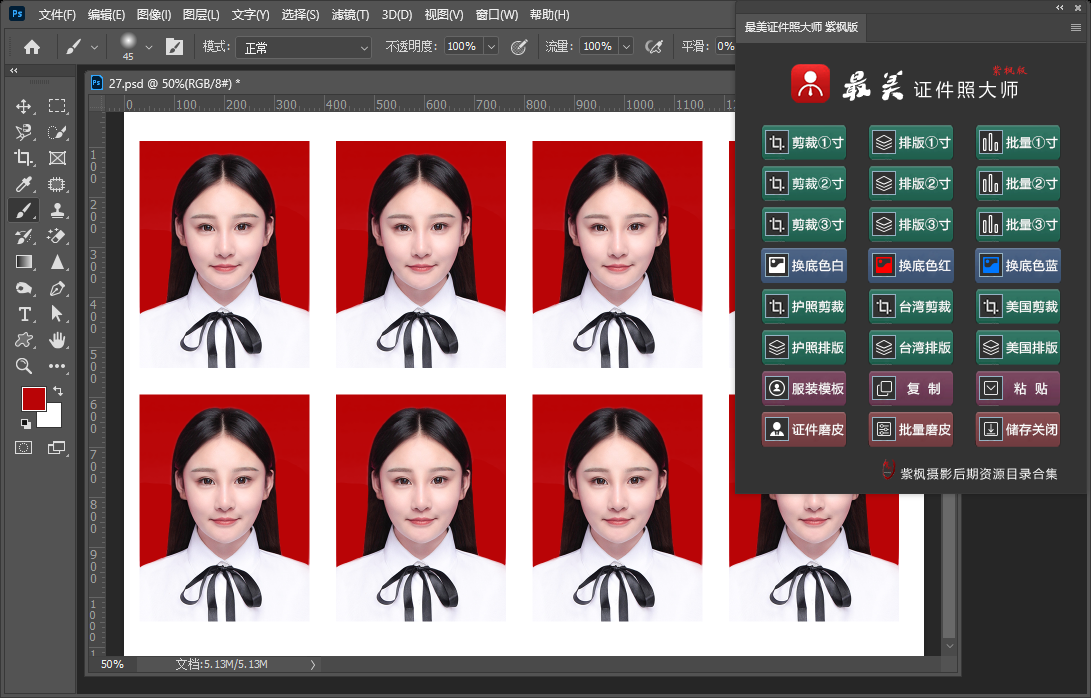The height and width of the screenshot is (698, 1091).
Task: Select the Zoom magnifier tool
Action: point(24,366)
